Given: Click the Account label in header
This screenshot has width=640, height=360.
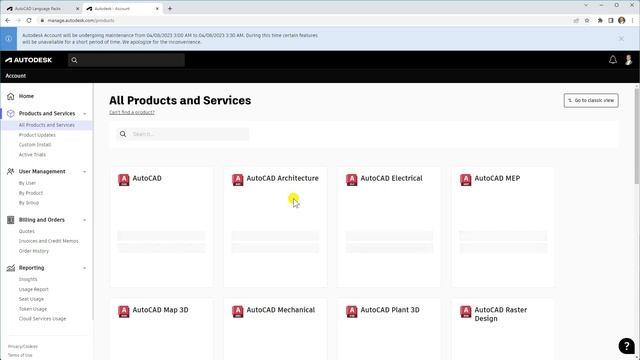Looking at the screenshot, I should click(16, 76).
